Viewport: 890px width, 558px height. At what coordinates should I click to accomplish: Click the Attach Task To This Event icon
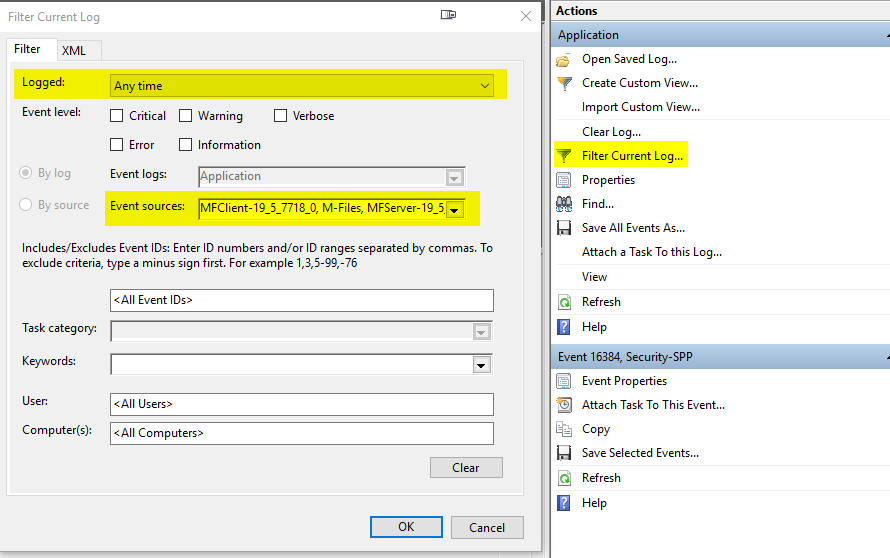pyautogui.click(x=564, y=405)
